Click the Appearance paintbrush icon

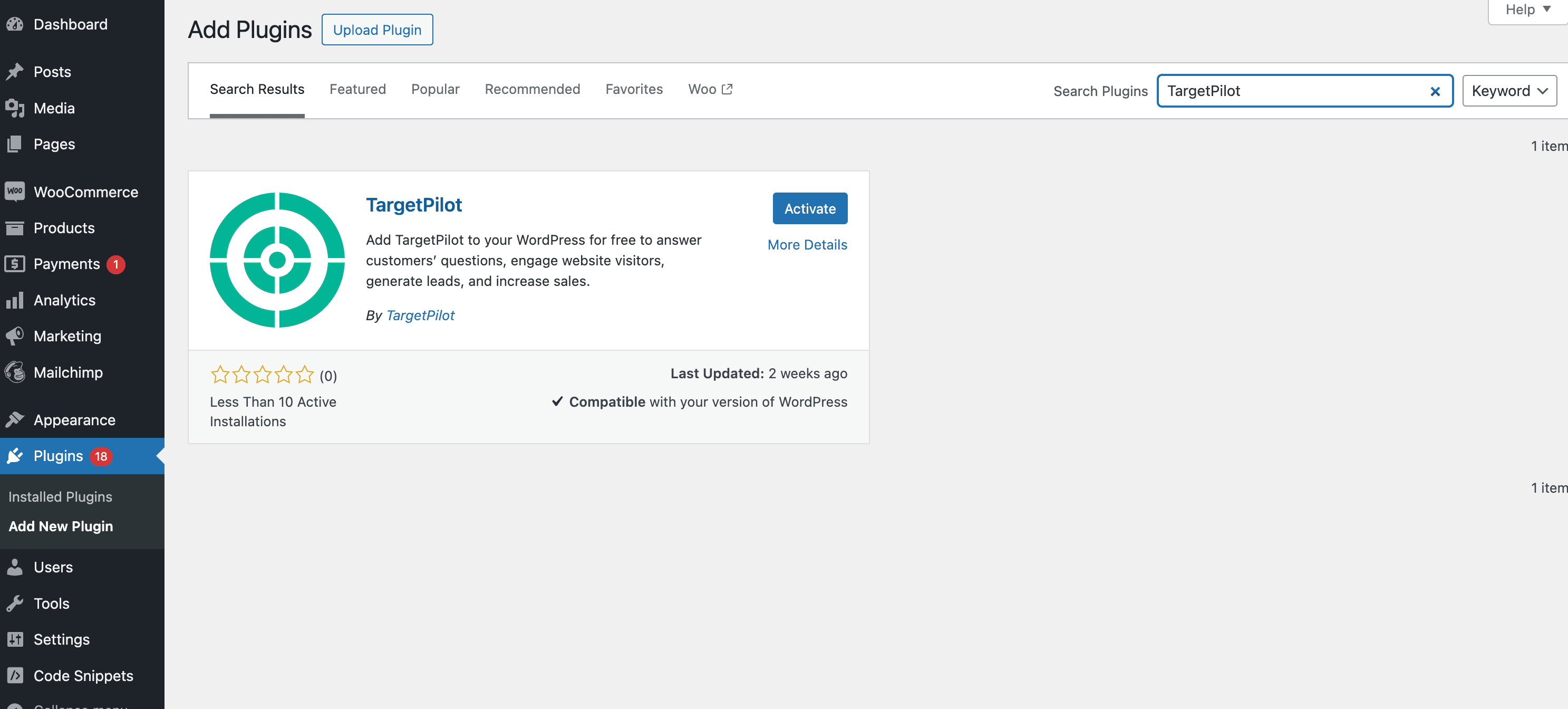coord(15,420)
